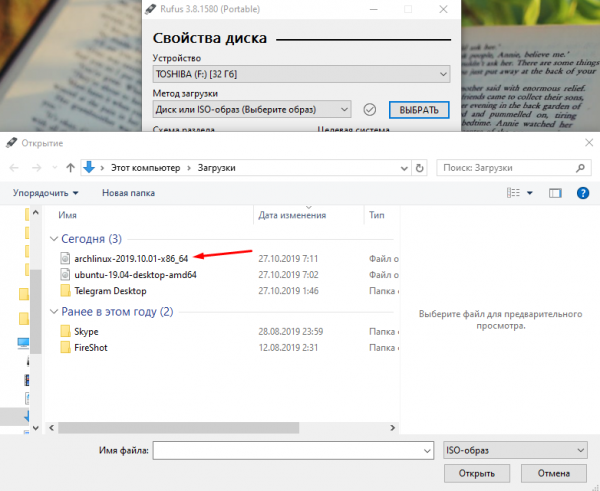The height and width of the screenshot is (491, 600).
Task: Open the view options dropdown arrow
Action: point(530,193)
